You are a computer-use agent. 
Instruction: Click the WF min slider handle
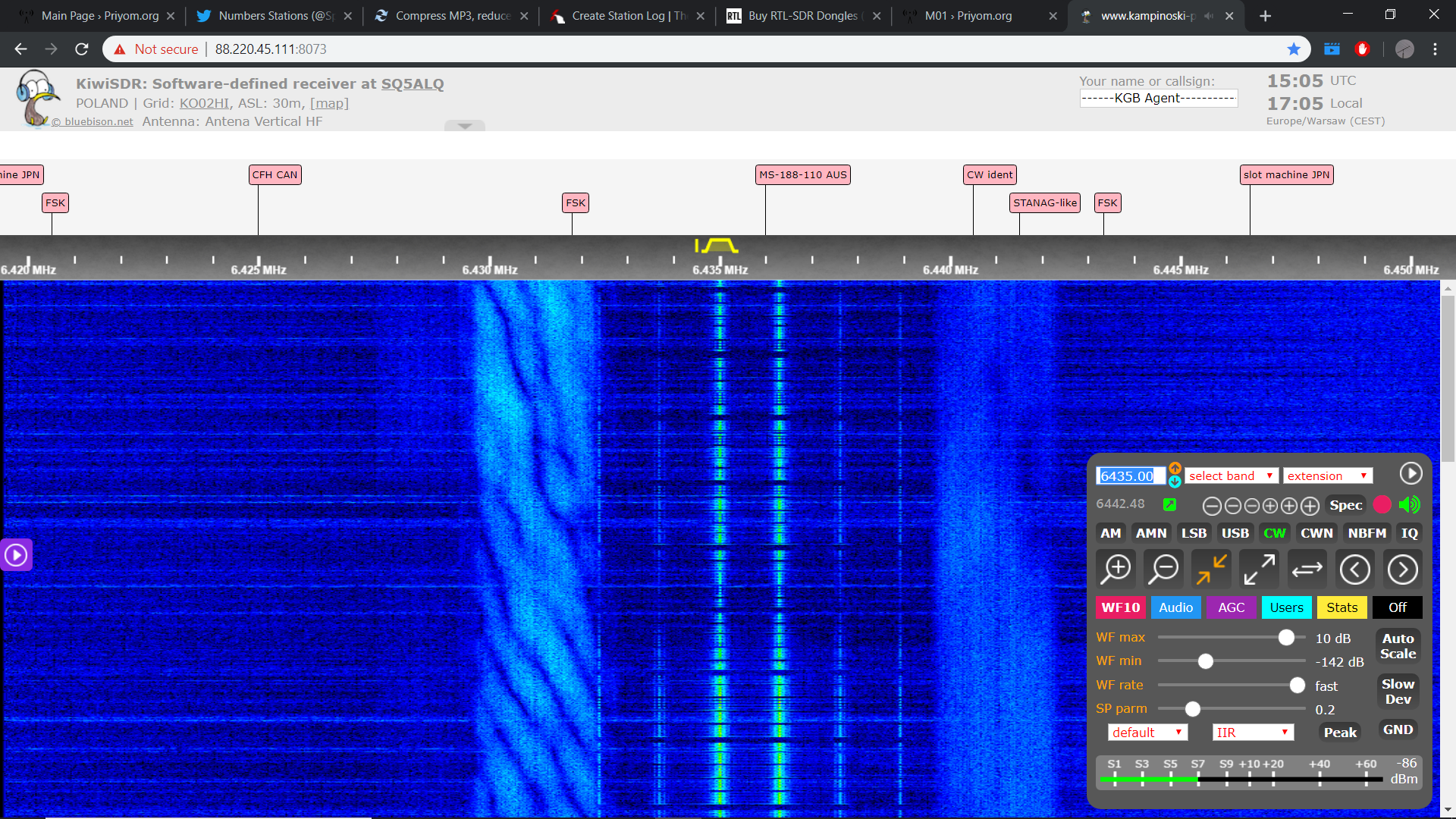coord(1205,661)
